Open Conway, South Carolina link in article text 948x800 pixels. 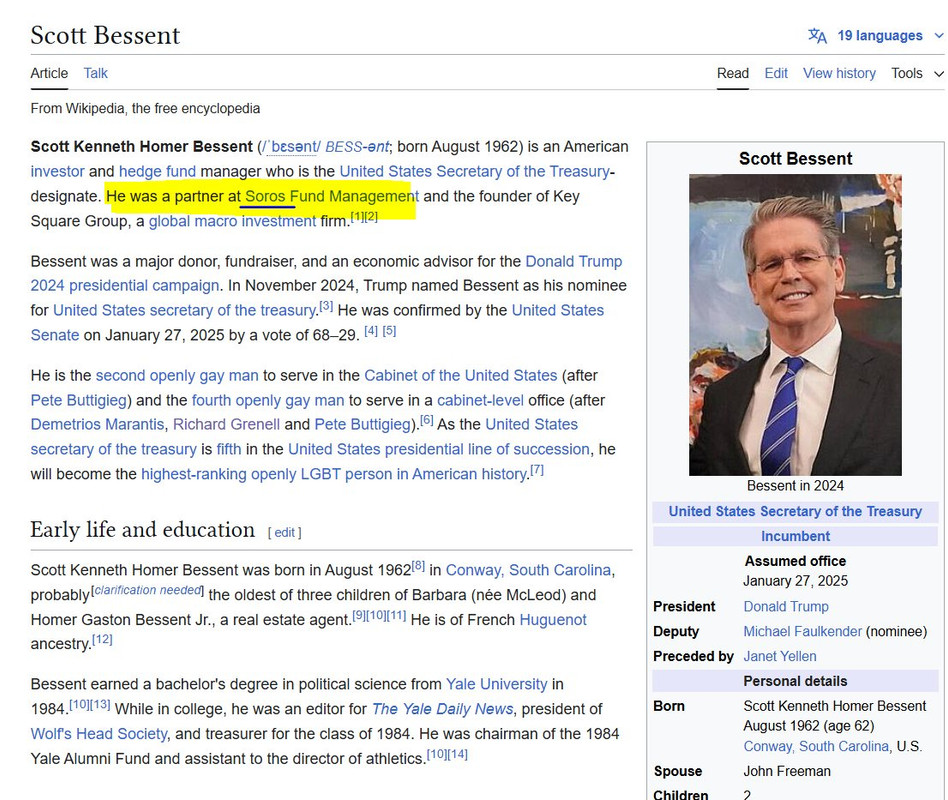528,570
